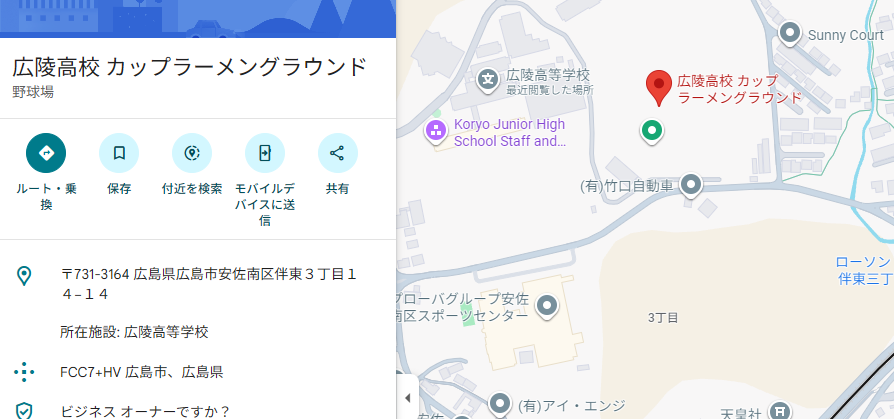Collapse the side panel with the arrow

point(408,397)
